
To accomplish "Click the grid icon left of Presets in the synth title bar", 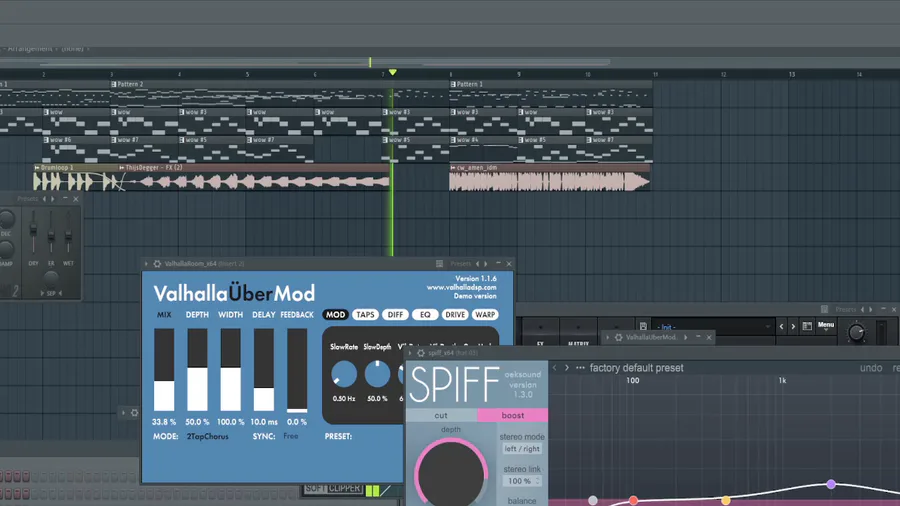I will (824, 309).
